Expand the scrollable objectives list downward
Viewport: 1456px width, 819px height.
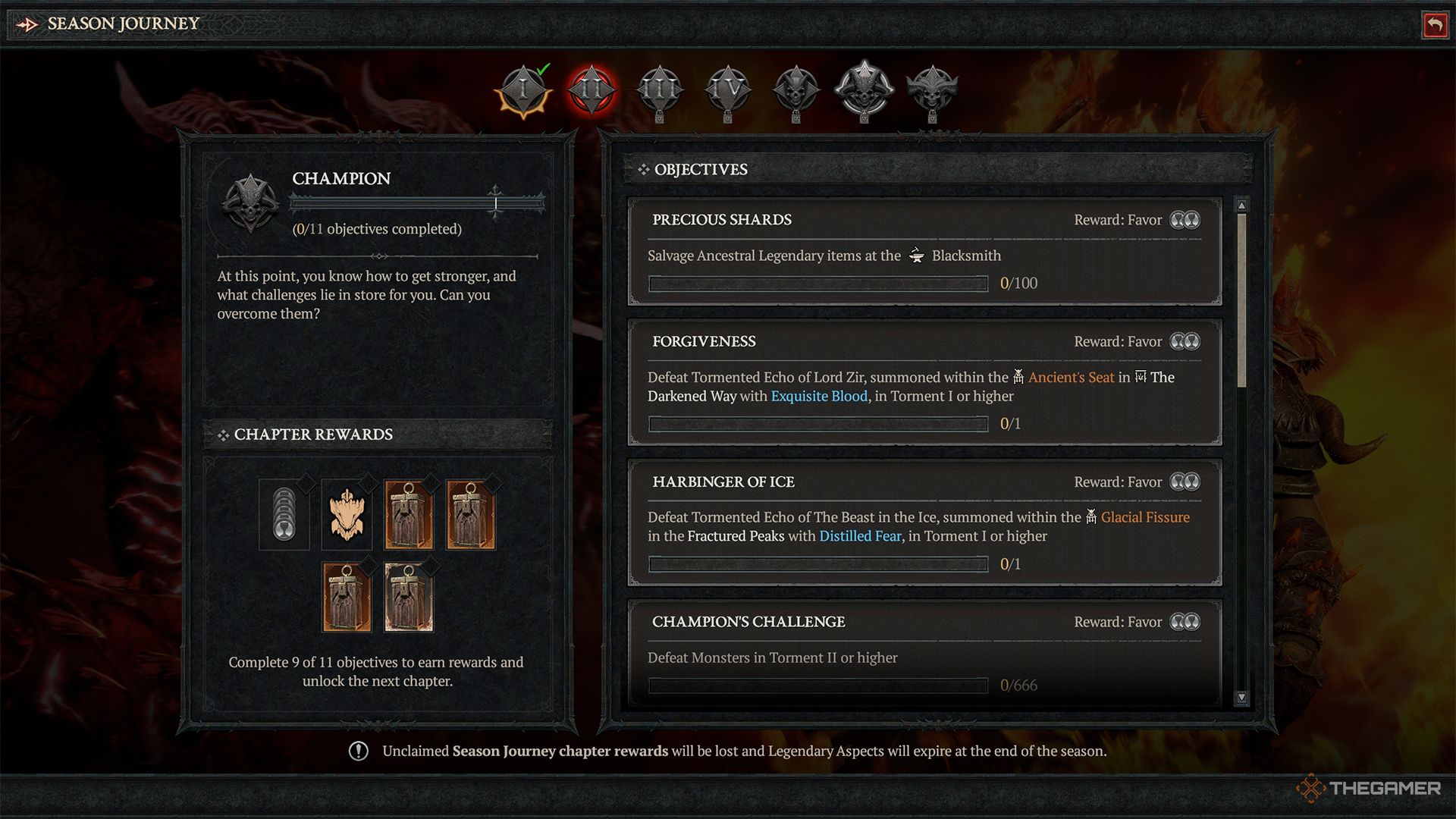1240,701
